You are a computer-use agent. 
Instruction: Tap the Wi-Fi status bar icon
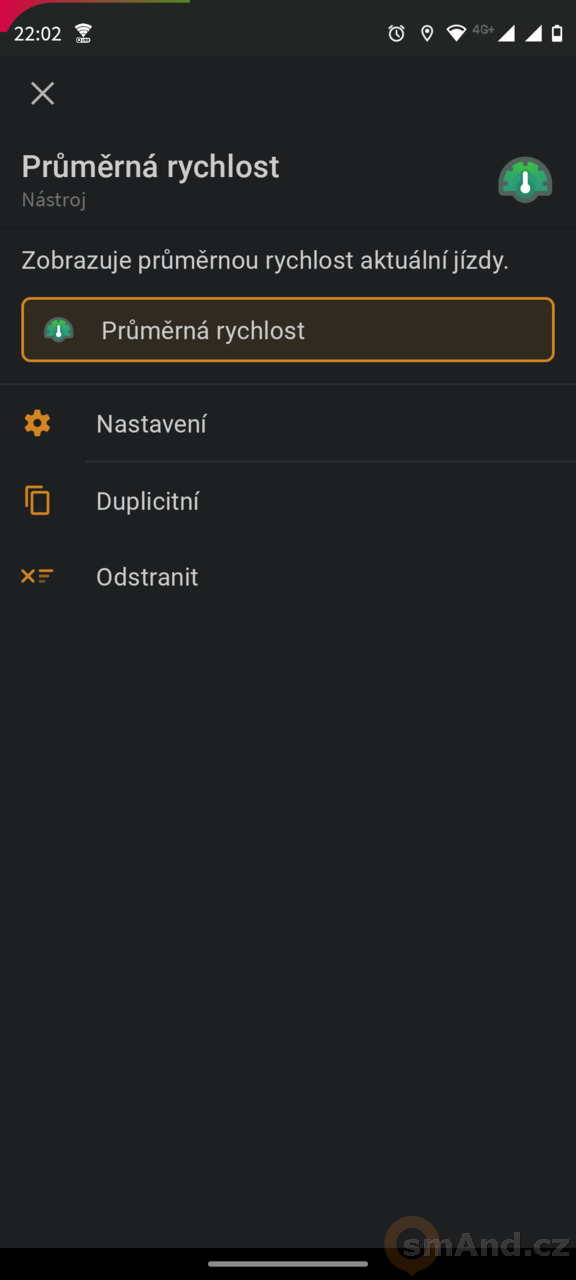pos(456,33)
